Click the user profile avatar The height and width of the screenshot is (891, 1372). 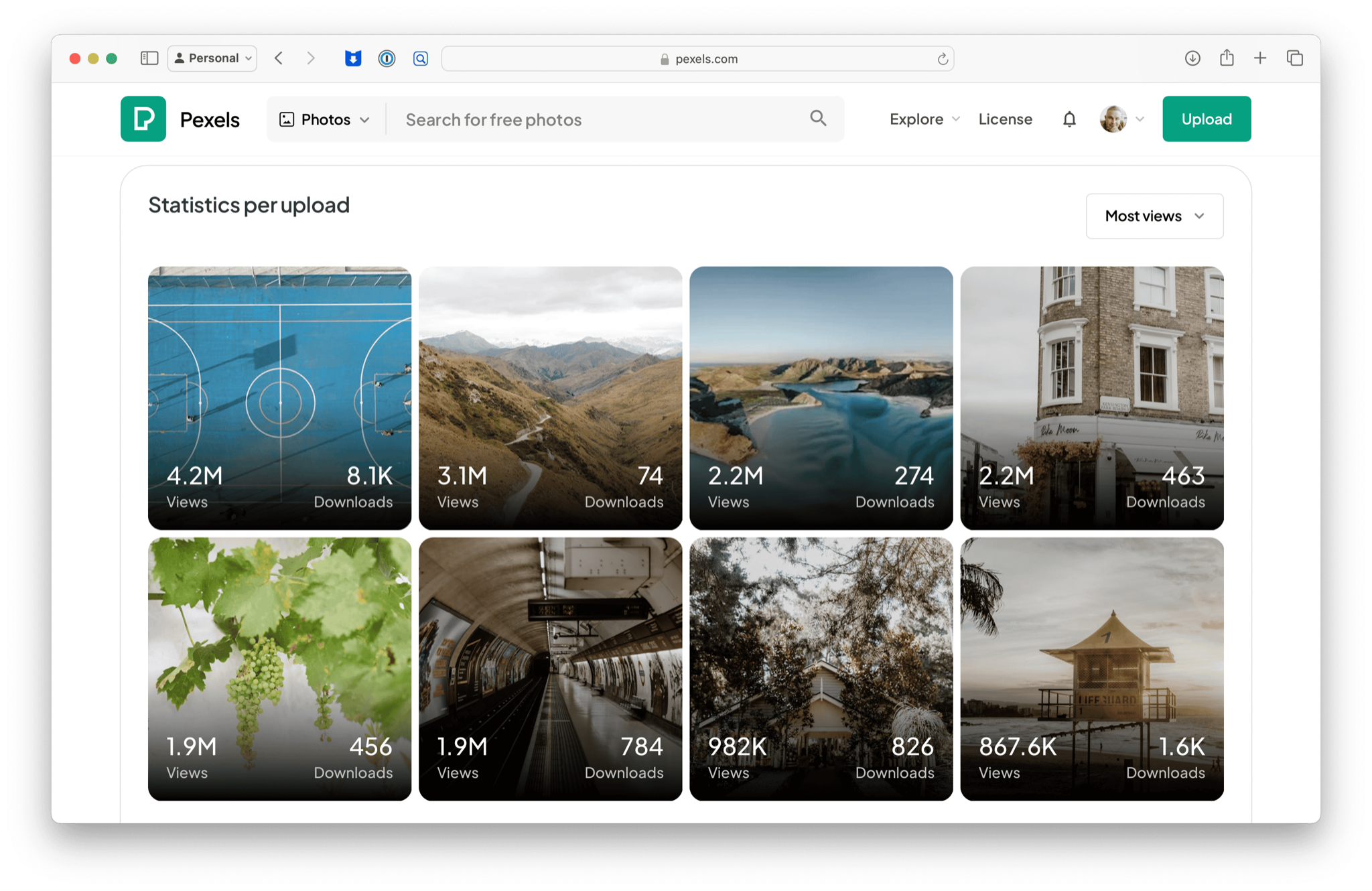1113,119
